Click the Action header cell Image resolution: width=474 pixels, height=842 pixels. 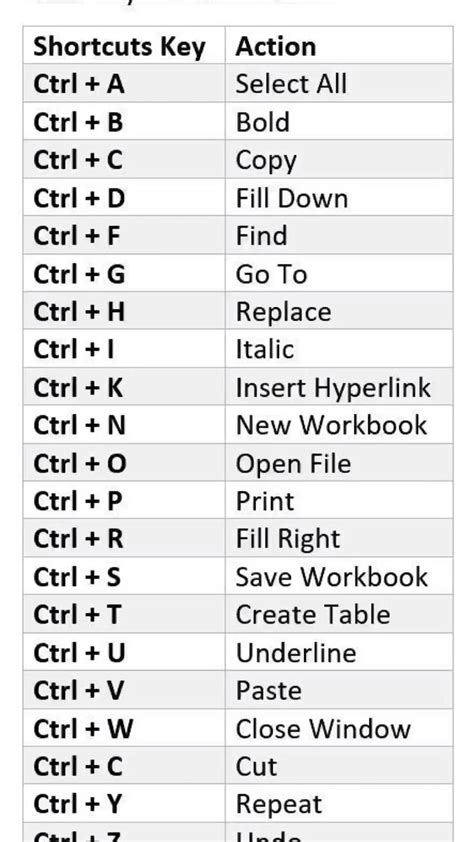pos(339,45)
